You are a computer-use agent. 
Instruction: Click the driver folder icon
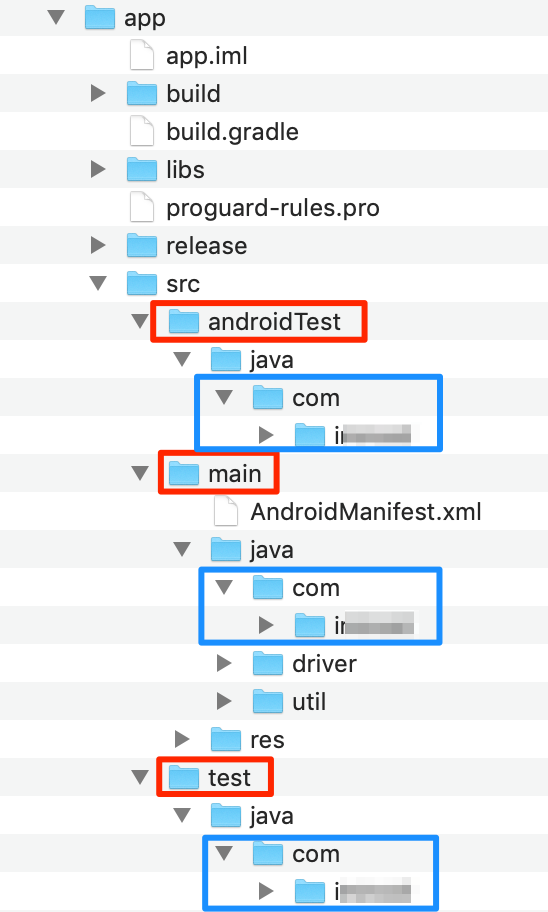268,663
